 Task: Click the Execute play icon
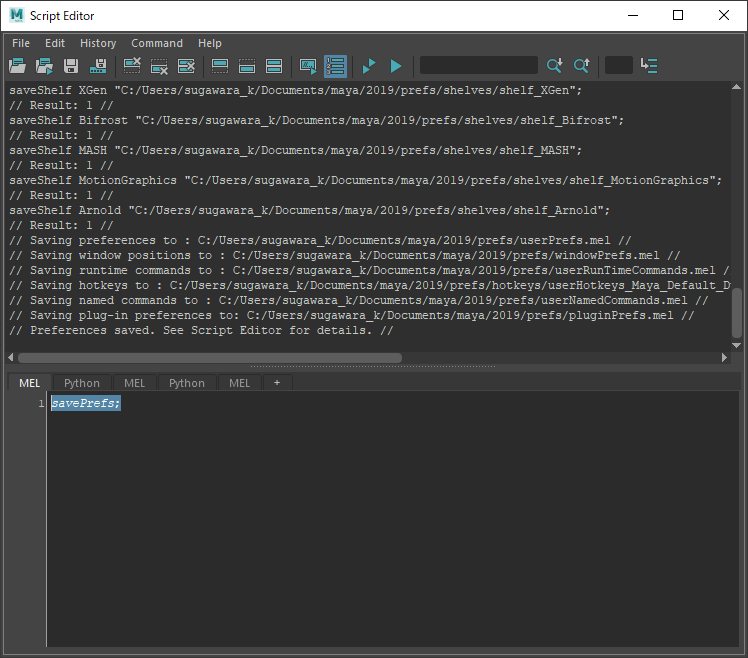point(395,66)
